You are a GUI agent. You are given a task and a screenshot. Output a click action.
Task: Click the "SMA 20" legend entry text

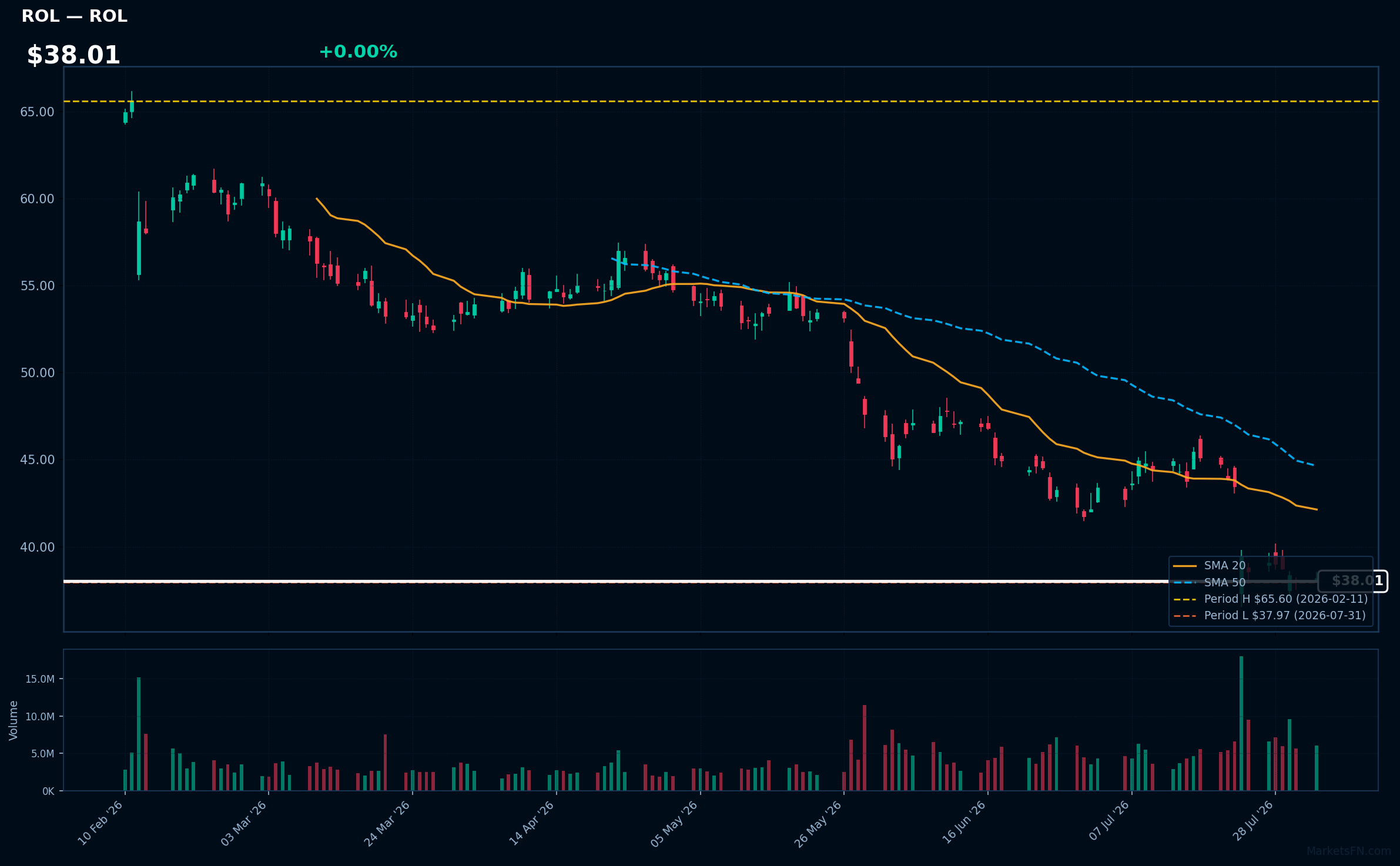(1225, 566)
